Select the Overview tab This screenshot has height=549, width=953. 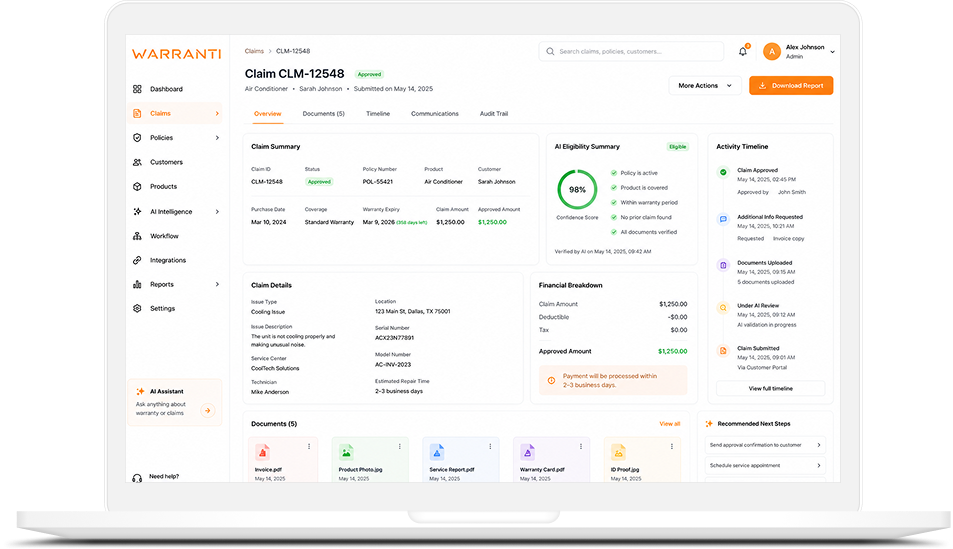click(267, 114)
